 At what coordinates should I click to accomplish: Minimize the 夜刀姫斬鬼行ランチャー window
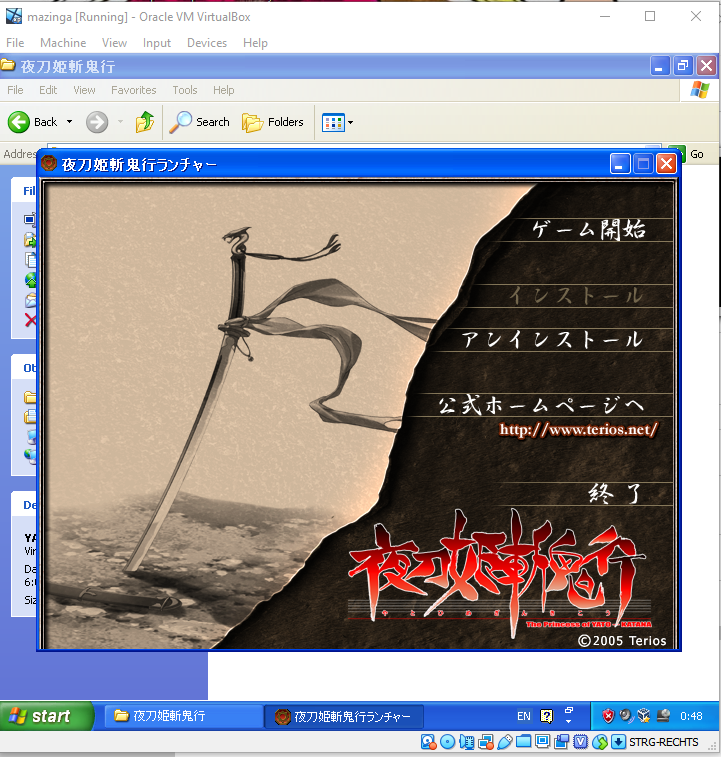click(x=620, y=164)
